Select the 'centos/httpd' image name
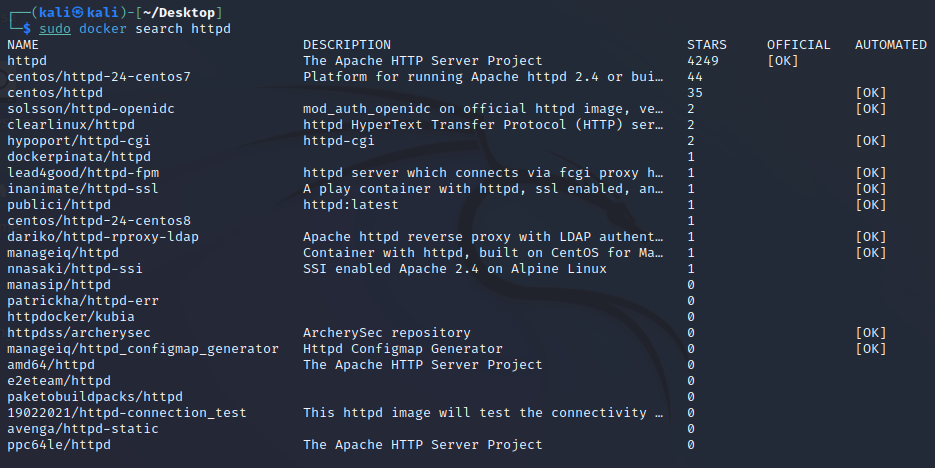935x468 pixels. [x=55, y=93]
